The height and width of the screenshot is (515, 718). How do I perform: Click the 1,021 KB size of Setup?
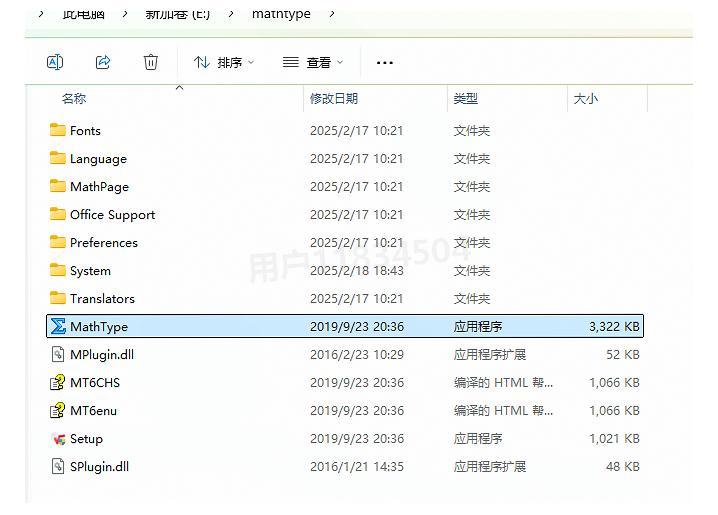[x=614, y=439]
